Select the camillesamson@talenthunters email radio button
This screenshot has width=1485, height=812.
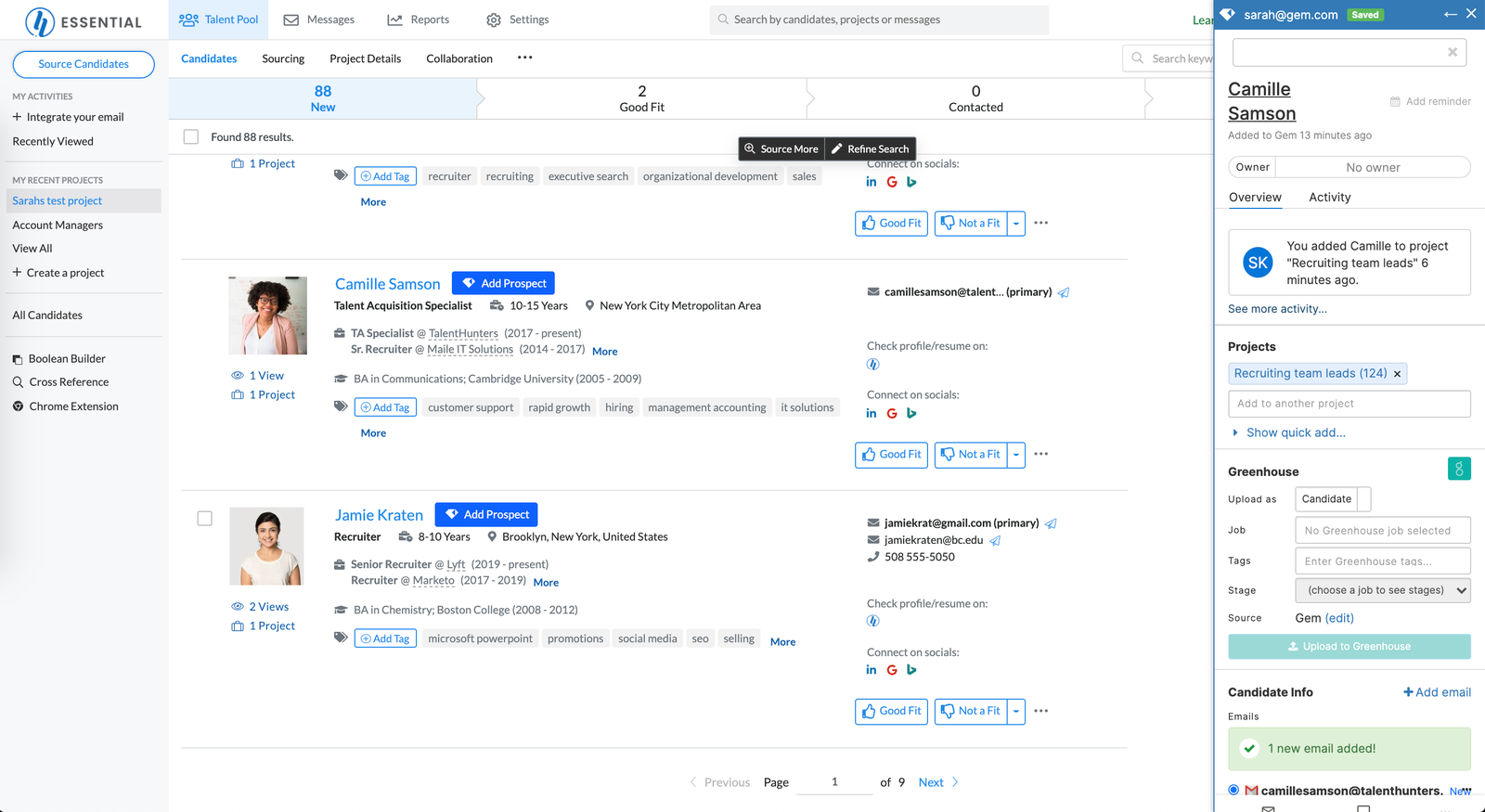point(1233,790)
